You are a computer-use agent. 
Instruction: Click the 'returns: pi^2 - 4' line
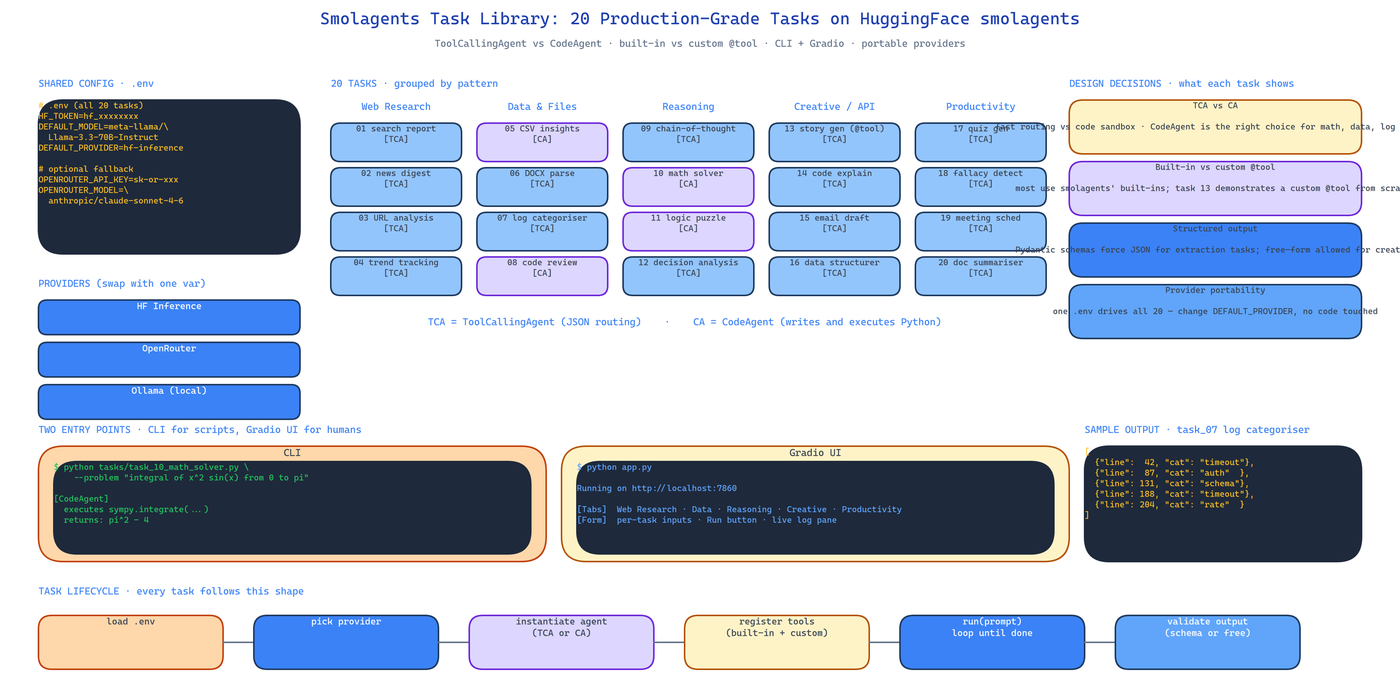(x=106, y=520)
